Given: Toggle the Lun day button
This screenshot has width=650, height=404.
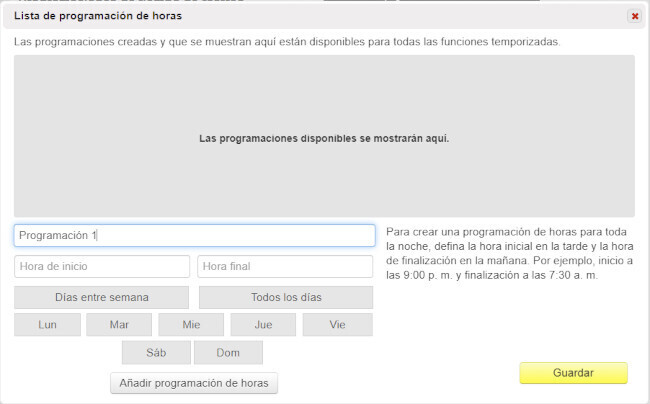Looking at the screenshot, I should coord(47,325).
